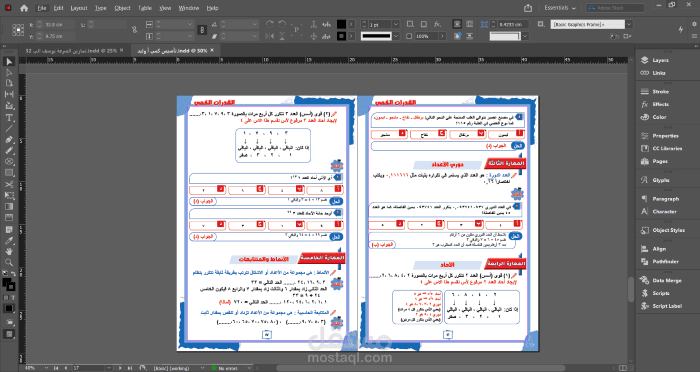Select the Zoom tool
This screenshot has height=372, width=700.
pos(9,263)
